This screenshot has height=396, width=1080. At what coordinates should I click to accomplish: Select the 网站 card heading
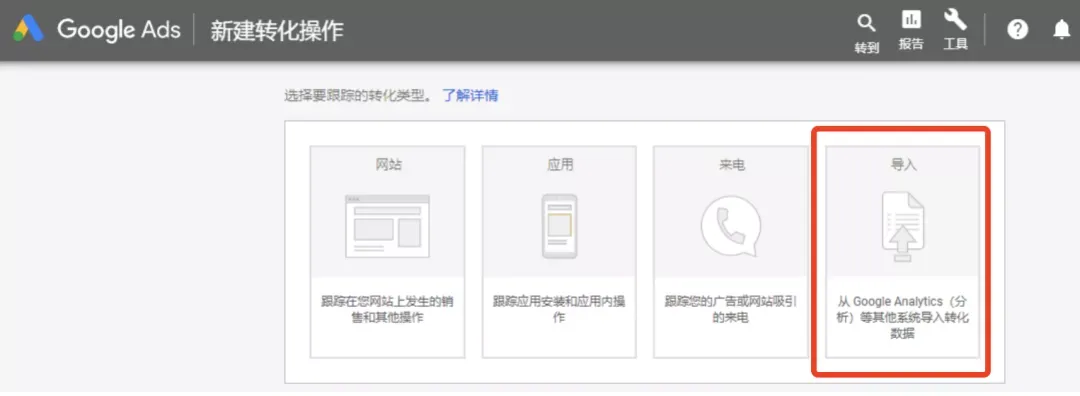click(x=388, y=165)
